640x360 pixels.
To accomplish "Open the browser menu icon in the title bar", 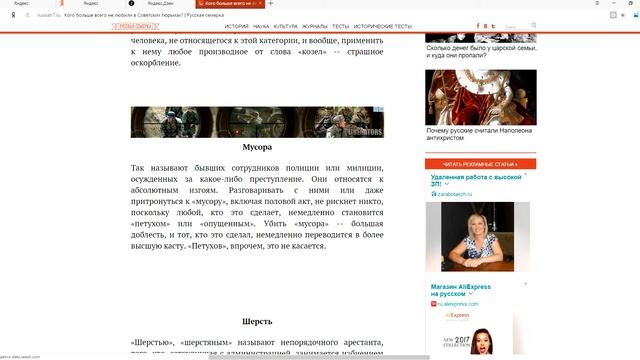I will tap(597, 3).
